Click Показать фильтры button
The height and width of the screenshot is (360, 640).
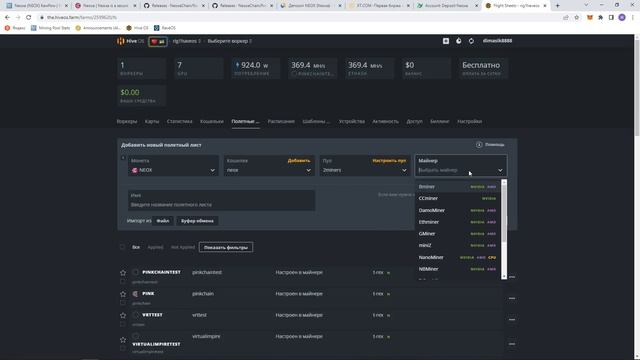(x=226, y=247)
